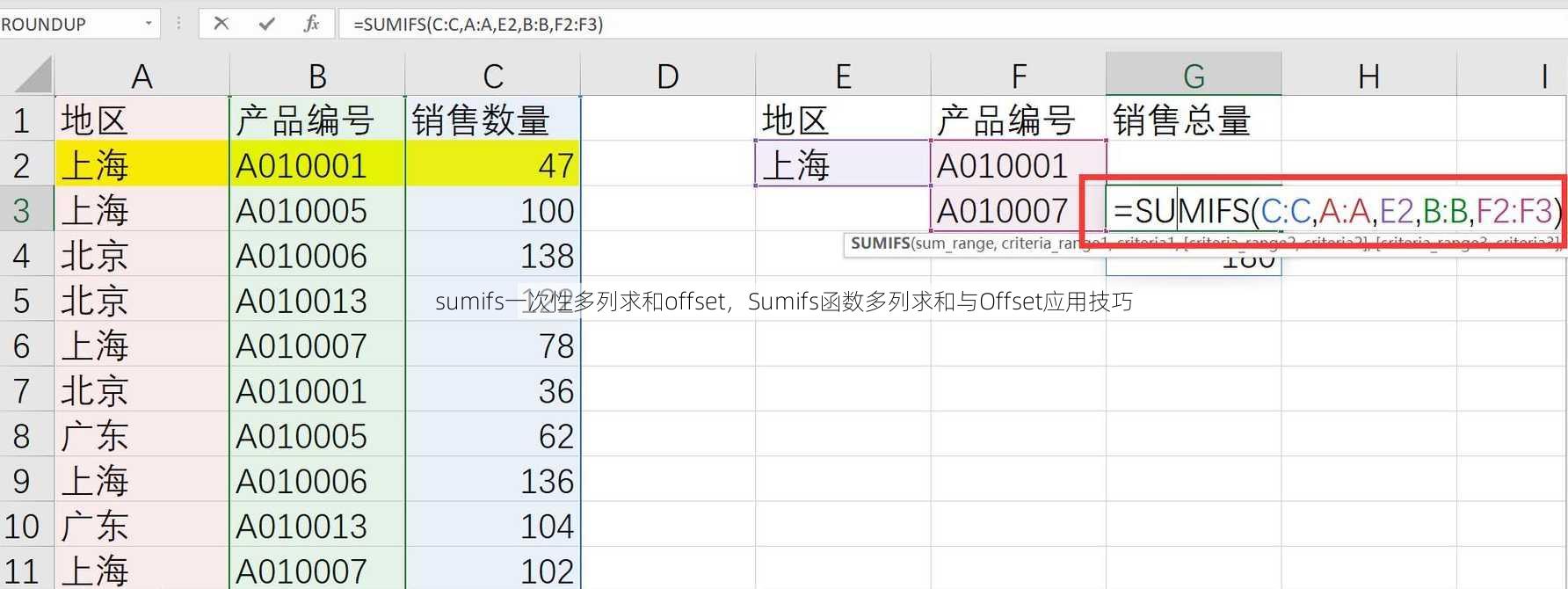Click cell B1 '产品编号'
The width and height of the screenshot is (1568, 589).
[317, 120]
